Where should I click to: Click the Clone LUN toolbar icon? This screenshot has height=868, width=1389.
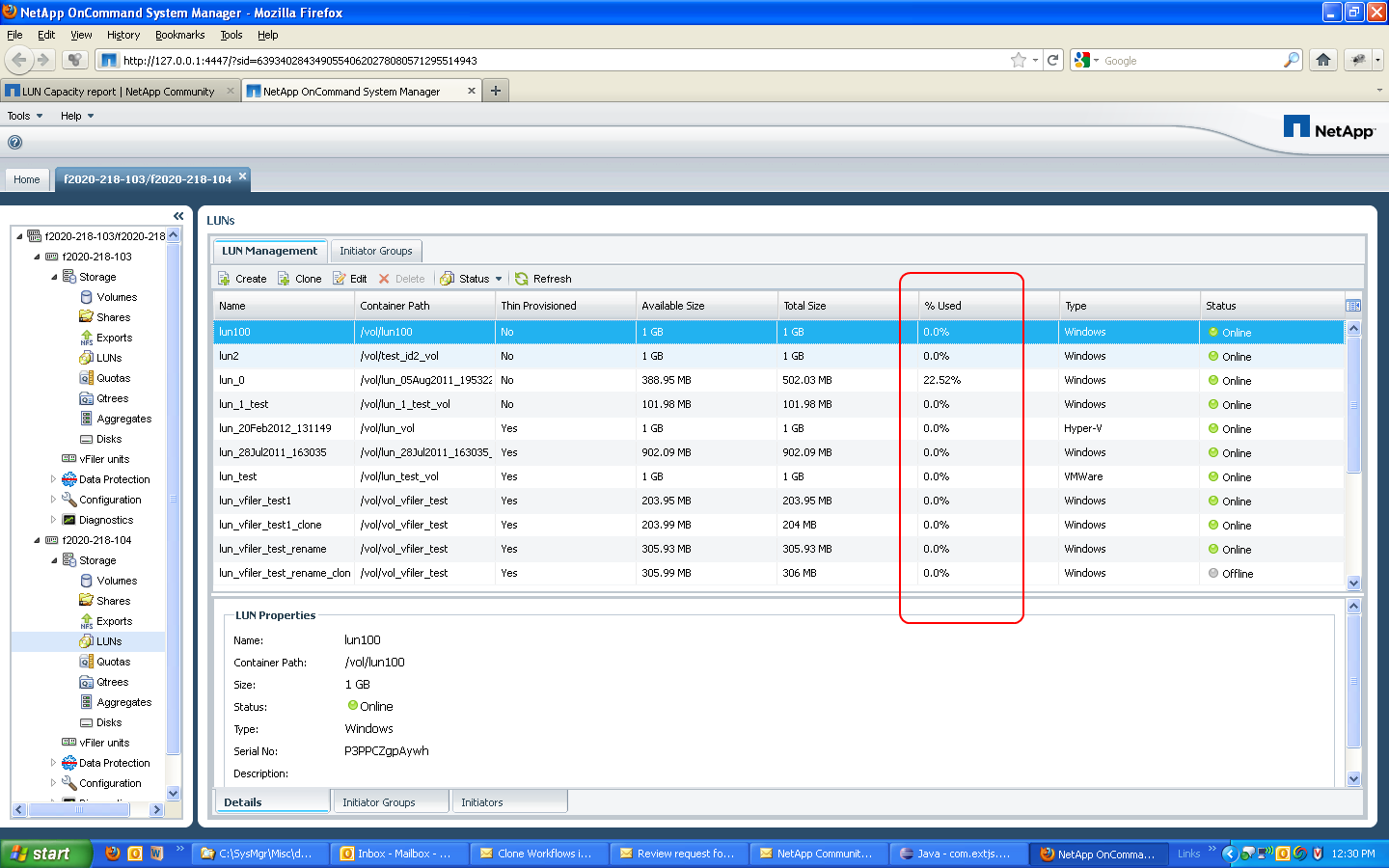tap(284, 279)
